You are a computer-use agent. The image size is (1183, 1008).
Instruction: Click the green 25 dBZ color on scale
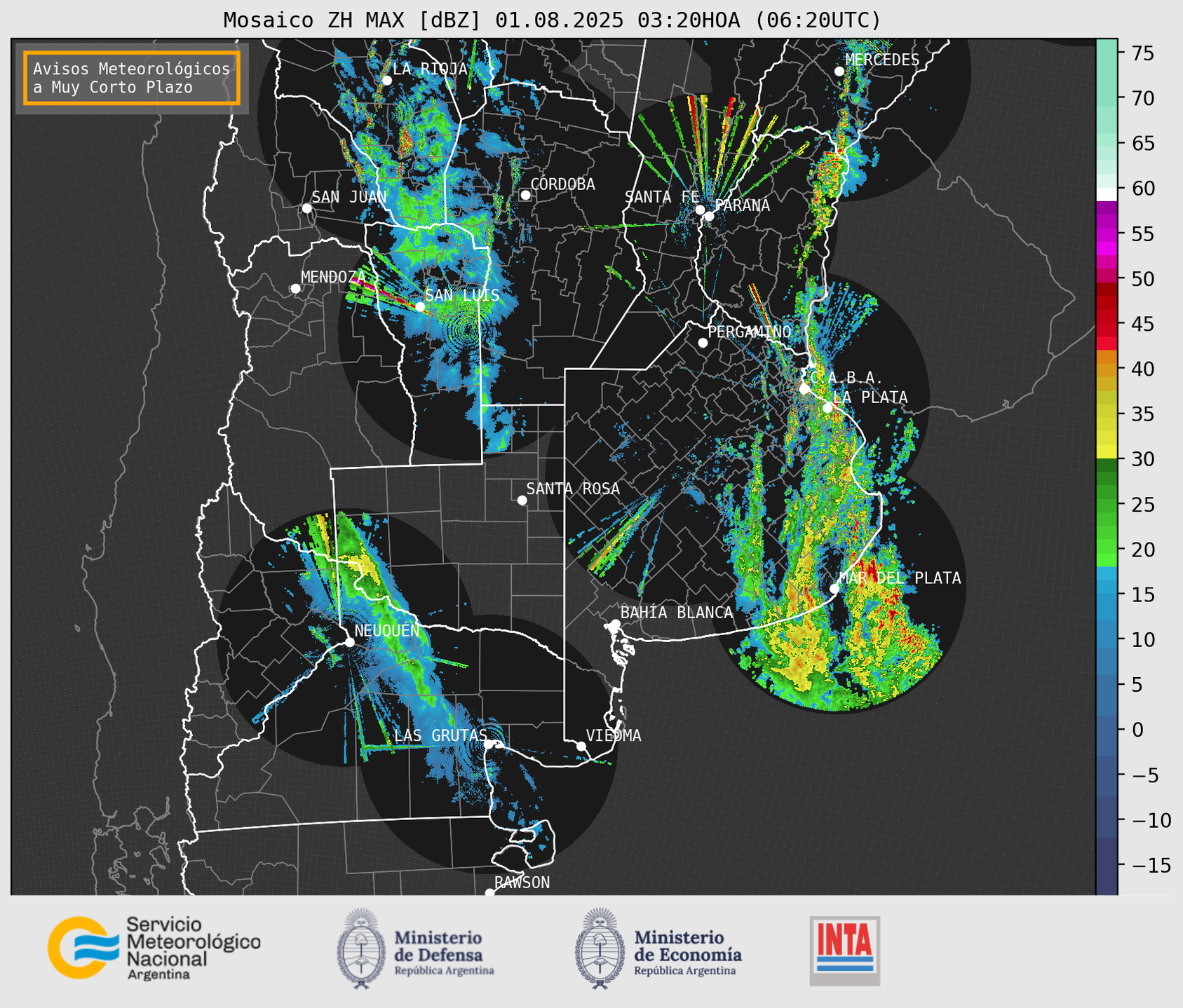tap(1107, 505)
